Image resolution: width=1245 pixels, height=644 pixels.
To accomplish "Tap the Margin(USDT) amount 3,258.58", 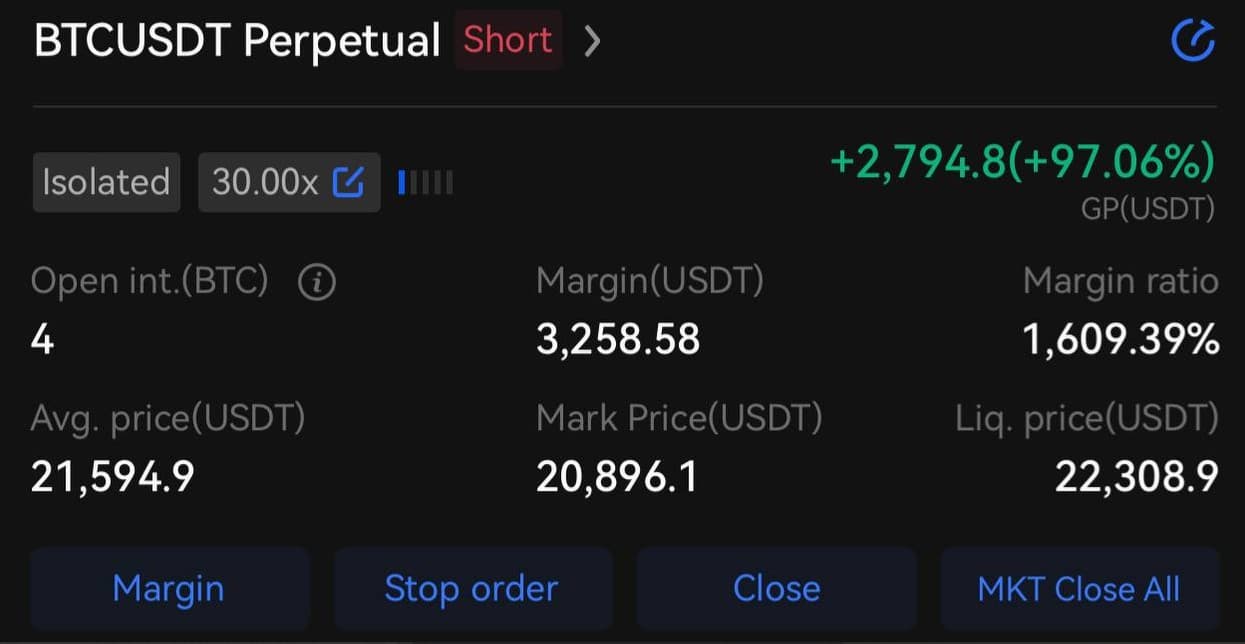I will tap(618, 340).
